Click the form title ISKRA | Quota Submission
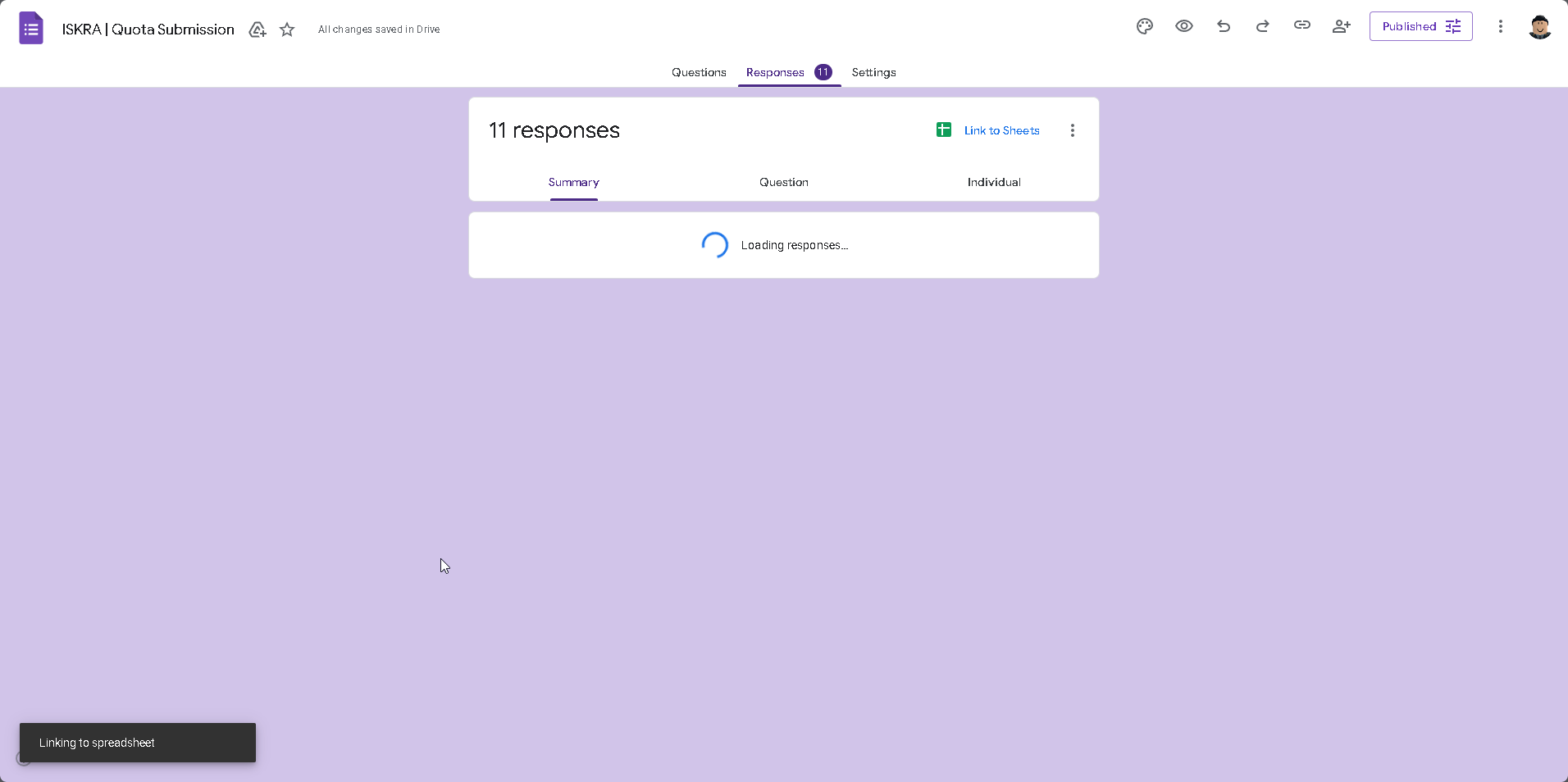1568x782 pixels. (148, 30)
